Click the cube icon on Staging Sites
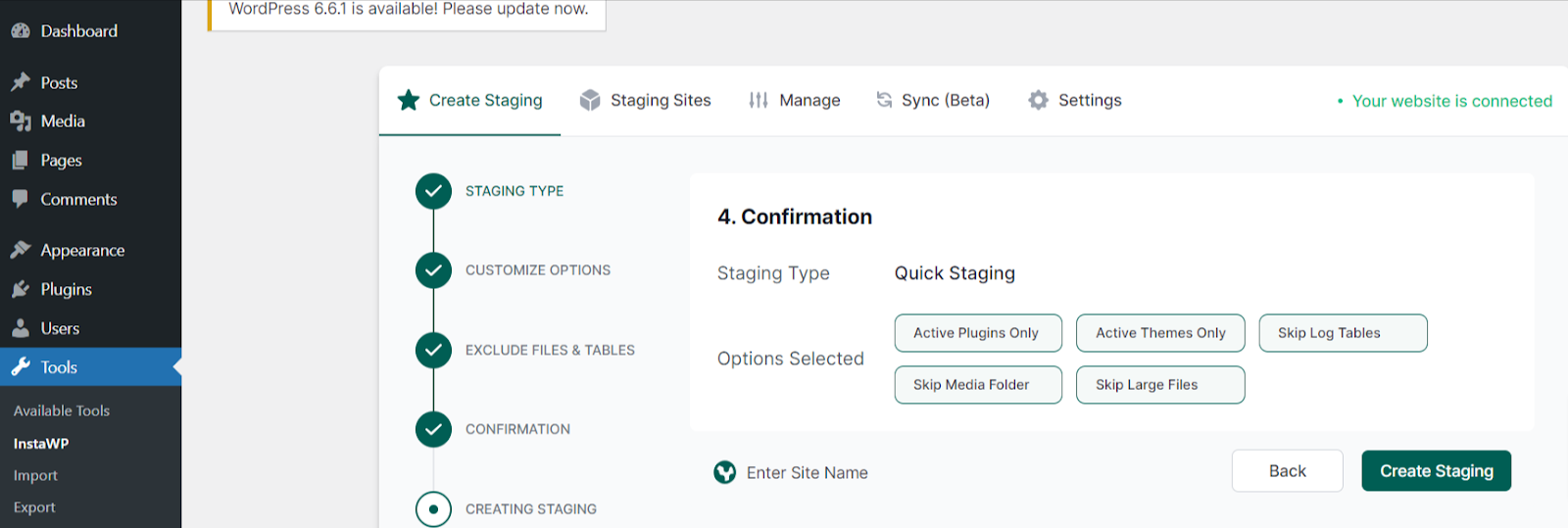 [590, 100]
